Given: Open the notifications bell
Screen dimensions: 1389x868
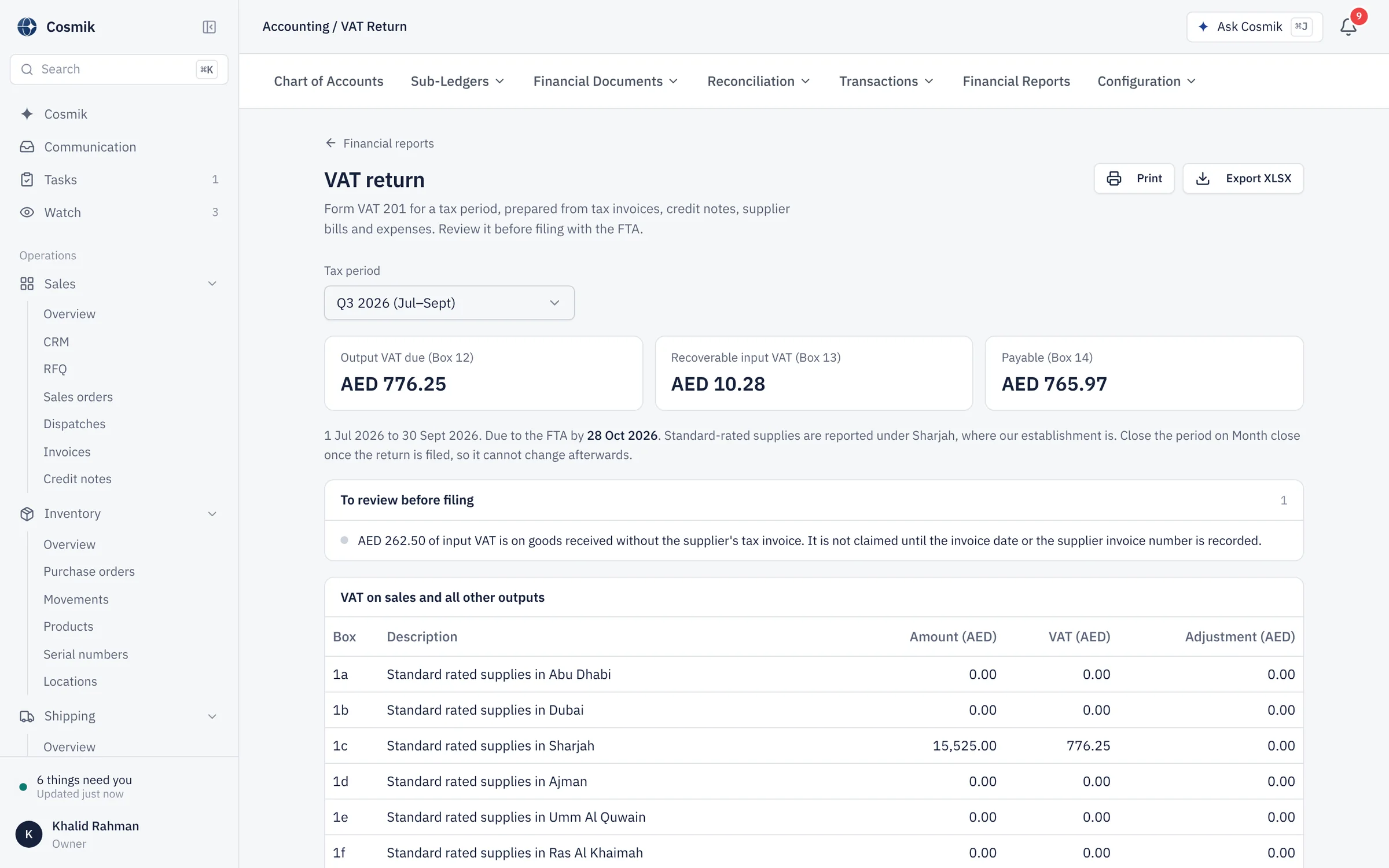Looking at the screenshot, I should point(1348,27).
